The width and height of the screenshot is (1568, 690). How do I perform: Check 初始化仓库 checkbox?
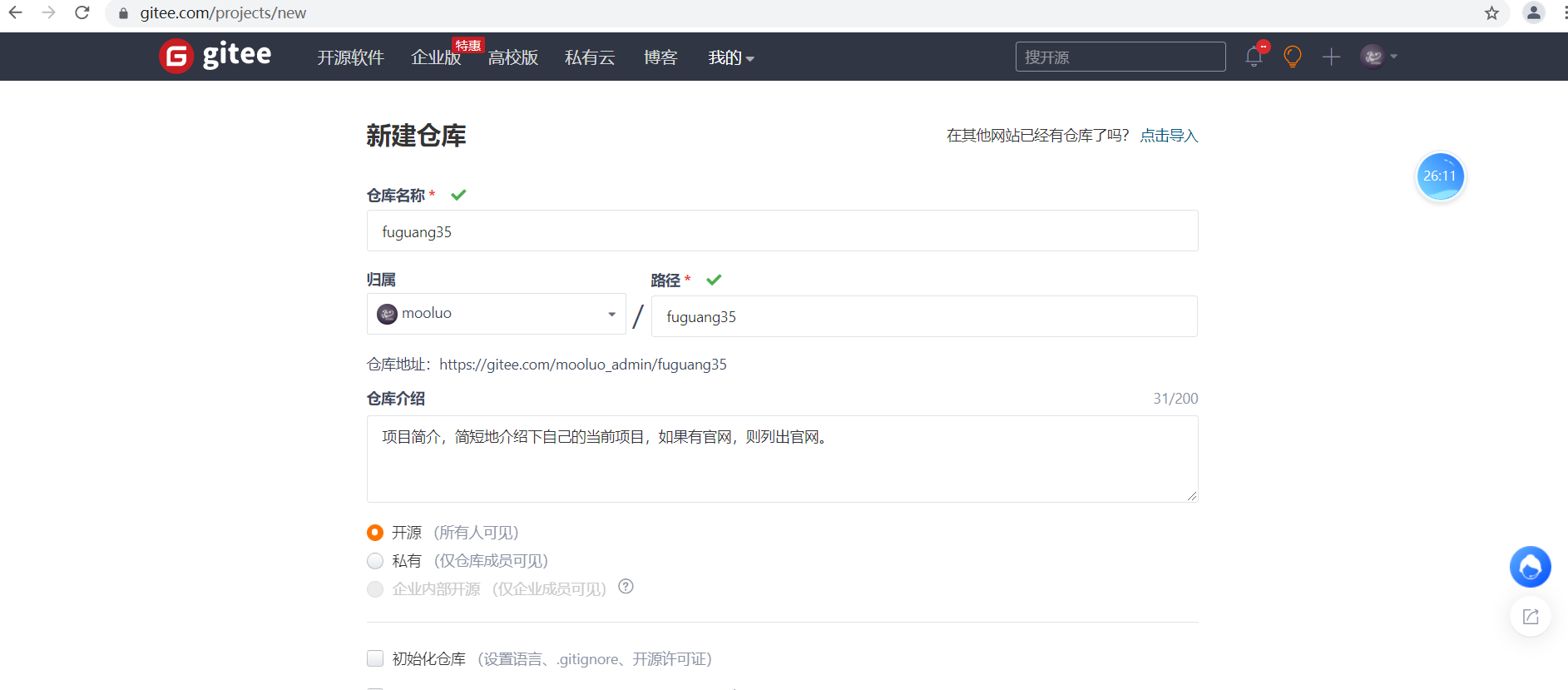click(375, 658)
